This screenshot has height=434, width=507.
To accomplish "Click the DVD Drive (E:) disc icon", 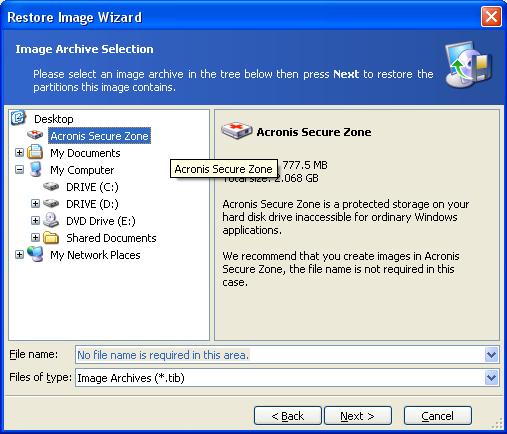I will coord(51,220).
